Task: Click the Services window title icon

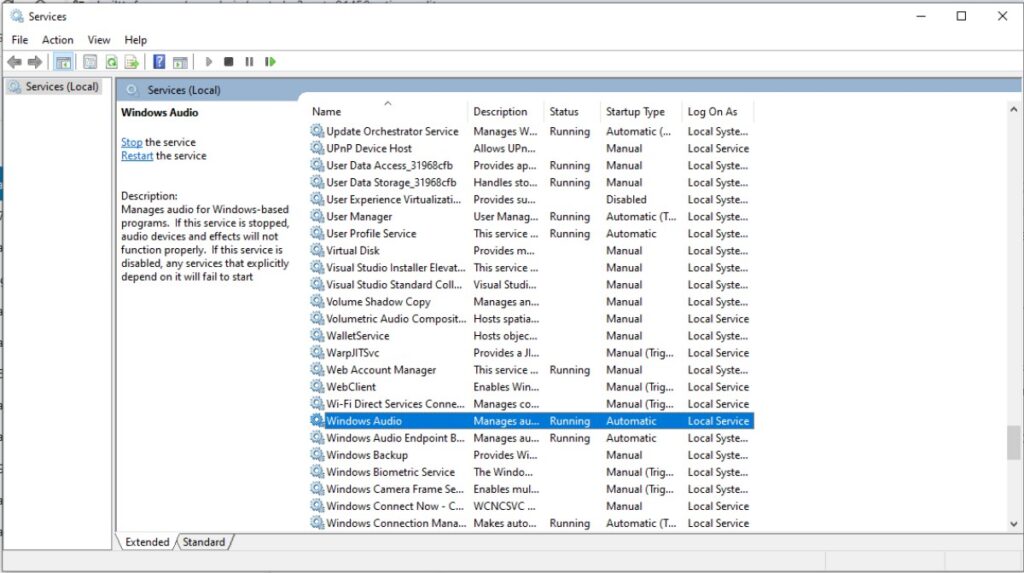Action: pos(17,16)
